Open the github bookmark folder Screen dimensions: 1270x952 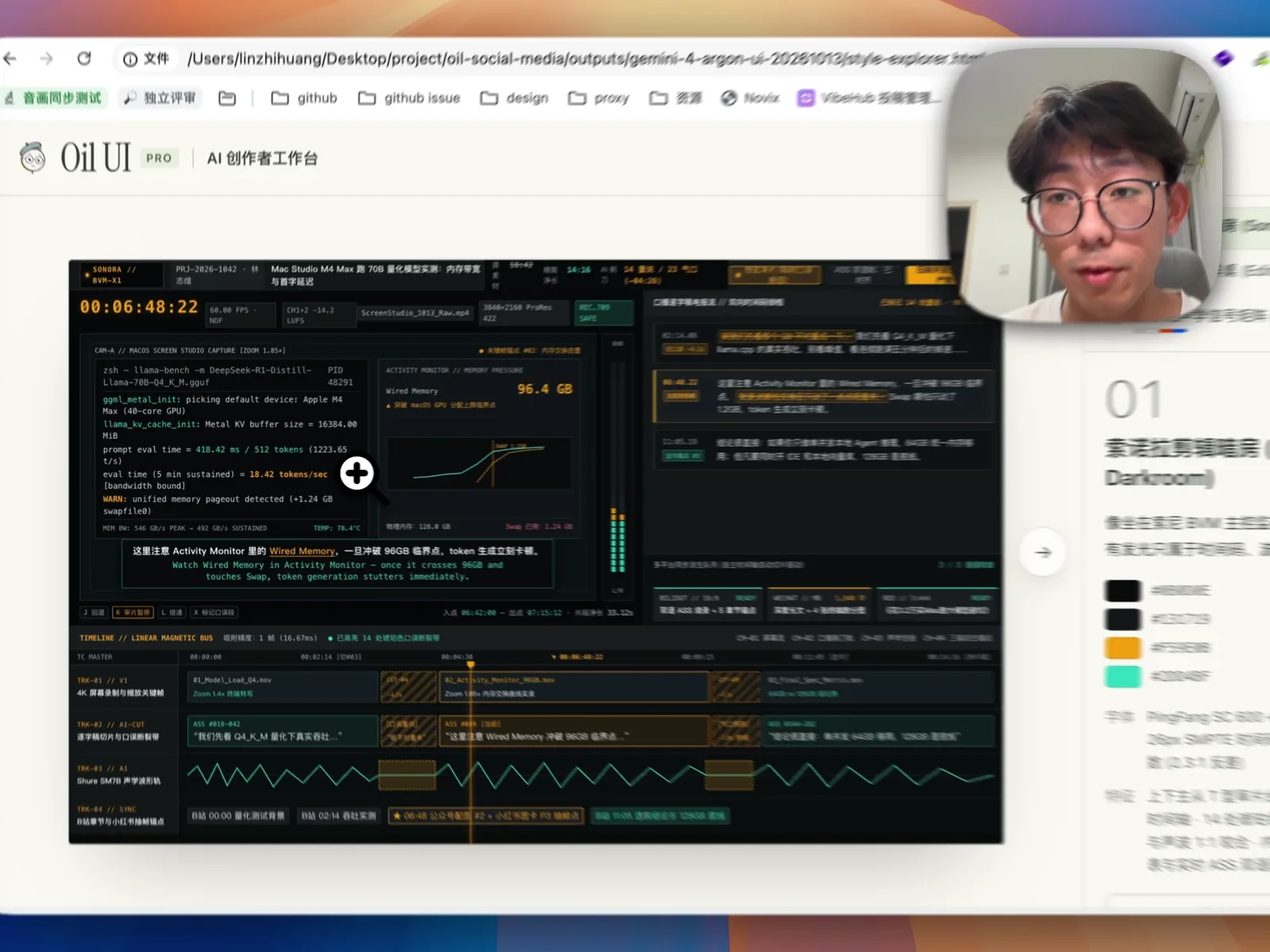[x=304, y=98]
